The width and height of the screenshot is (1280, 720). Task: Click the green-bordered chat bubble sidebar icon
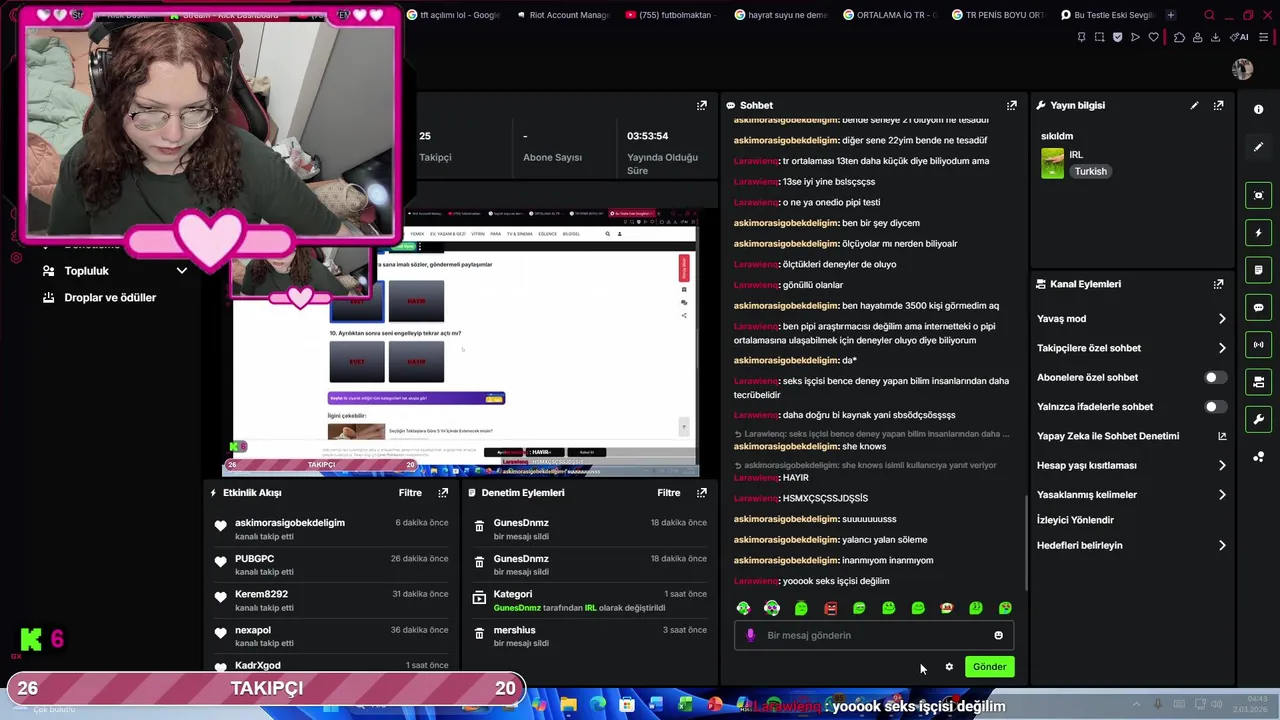(1259, 307)
